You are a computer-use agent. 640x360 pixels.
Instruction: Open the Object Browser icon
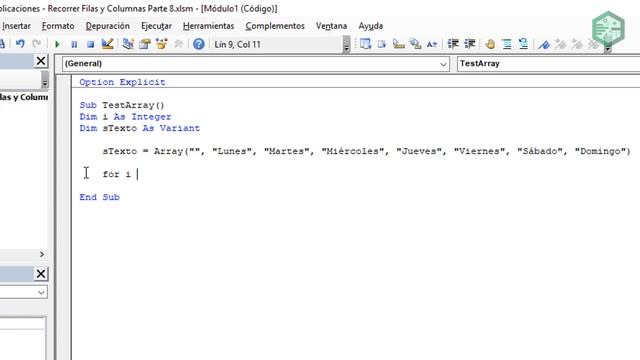coord(162,44)
